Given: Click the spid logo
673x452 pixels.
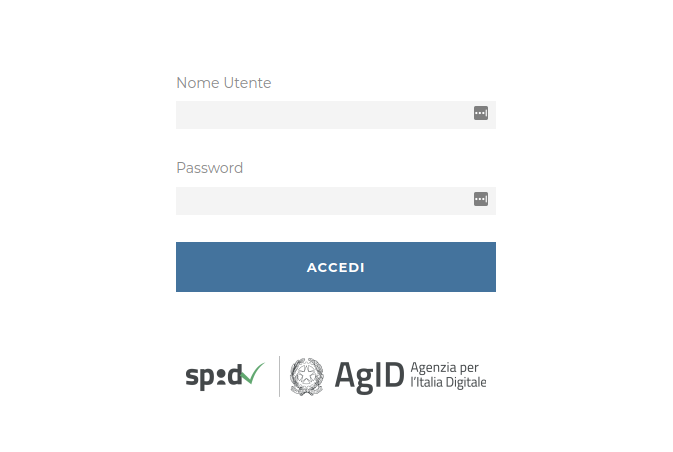Looking at the screenshot, I should click(x=225, y=376).
